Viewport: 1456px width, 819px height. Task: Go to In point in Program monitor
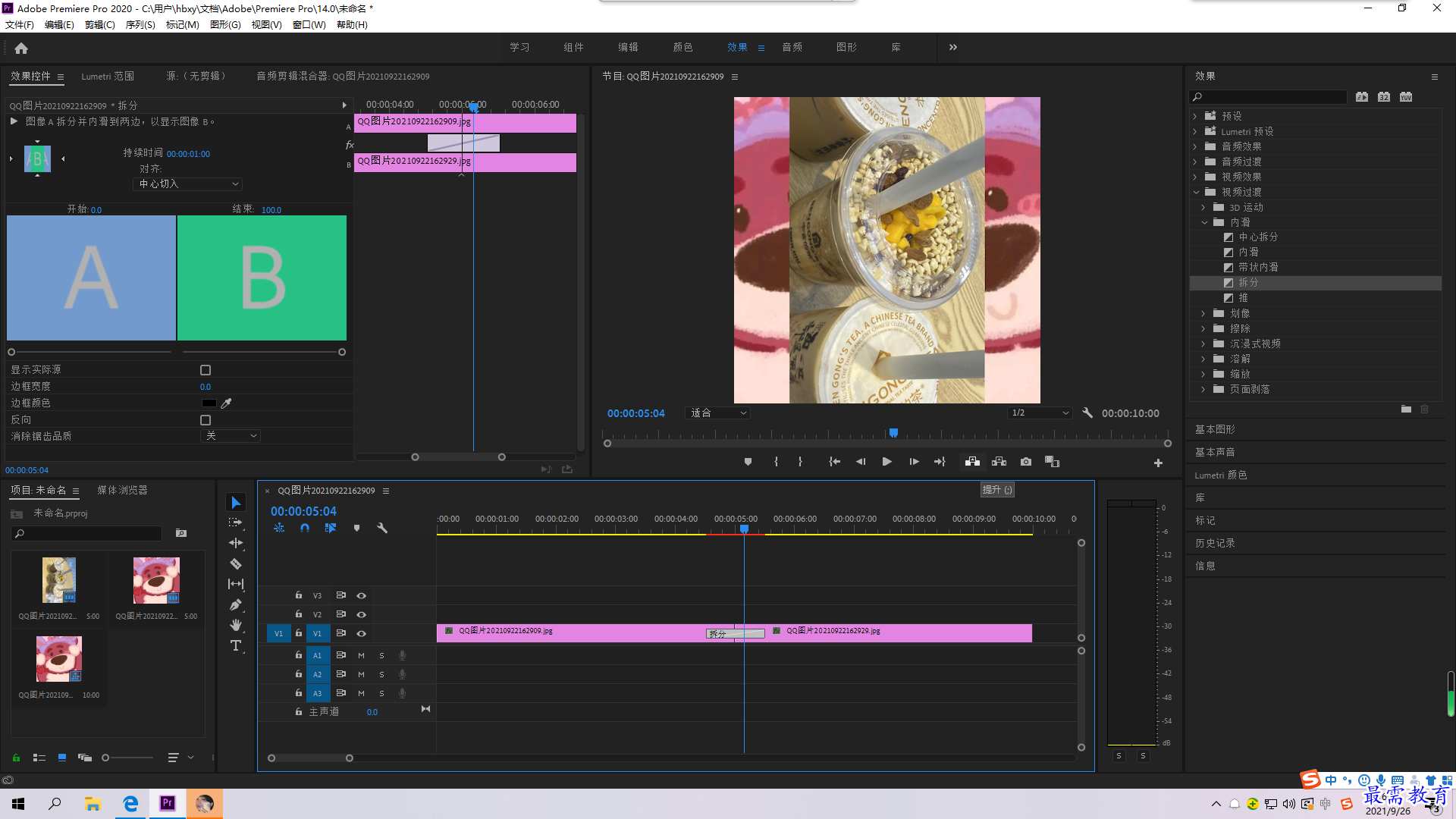click(834, 462)
